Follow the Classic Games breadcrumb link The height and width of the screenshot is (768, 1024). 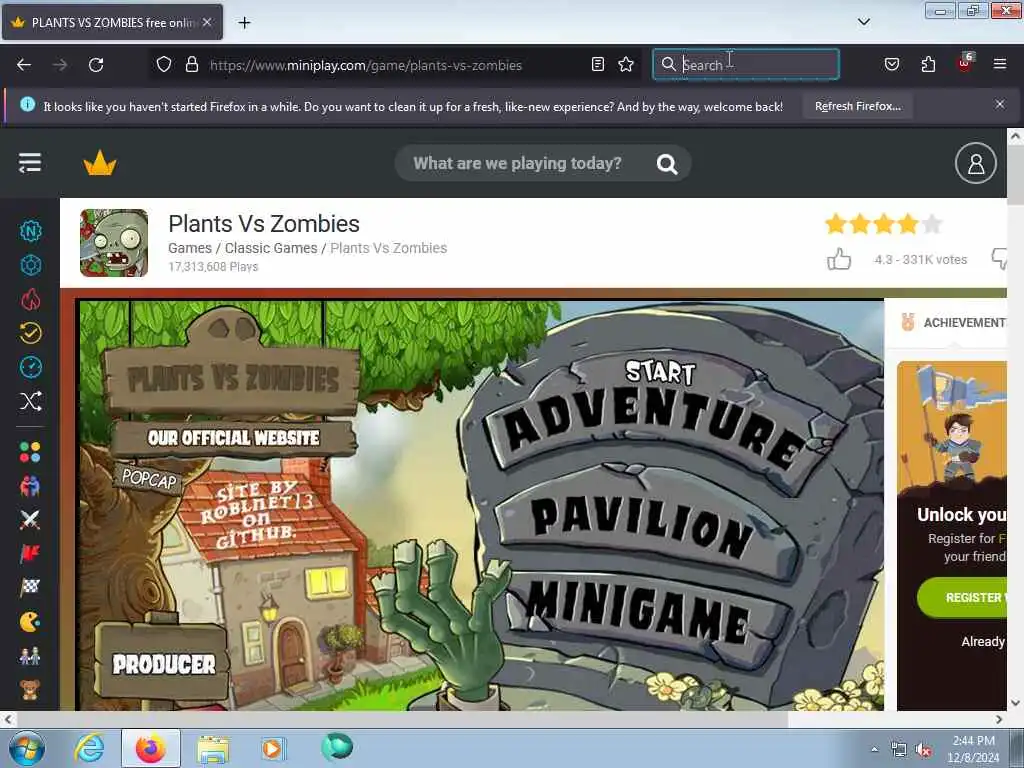click(x=271, y=248)
